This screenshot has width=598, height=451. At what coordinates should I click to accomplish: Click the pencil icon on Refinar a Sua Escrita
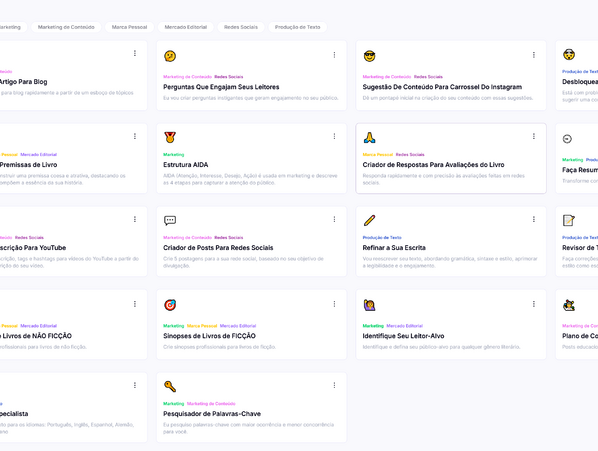pos(369,220)
